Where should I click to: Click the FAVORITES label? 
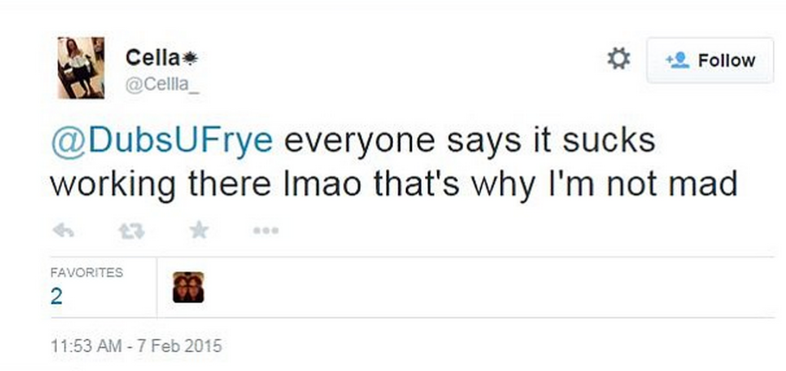tap(86, 273)
